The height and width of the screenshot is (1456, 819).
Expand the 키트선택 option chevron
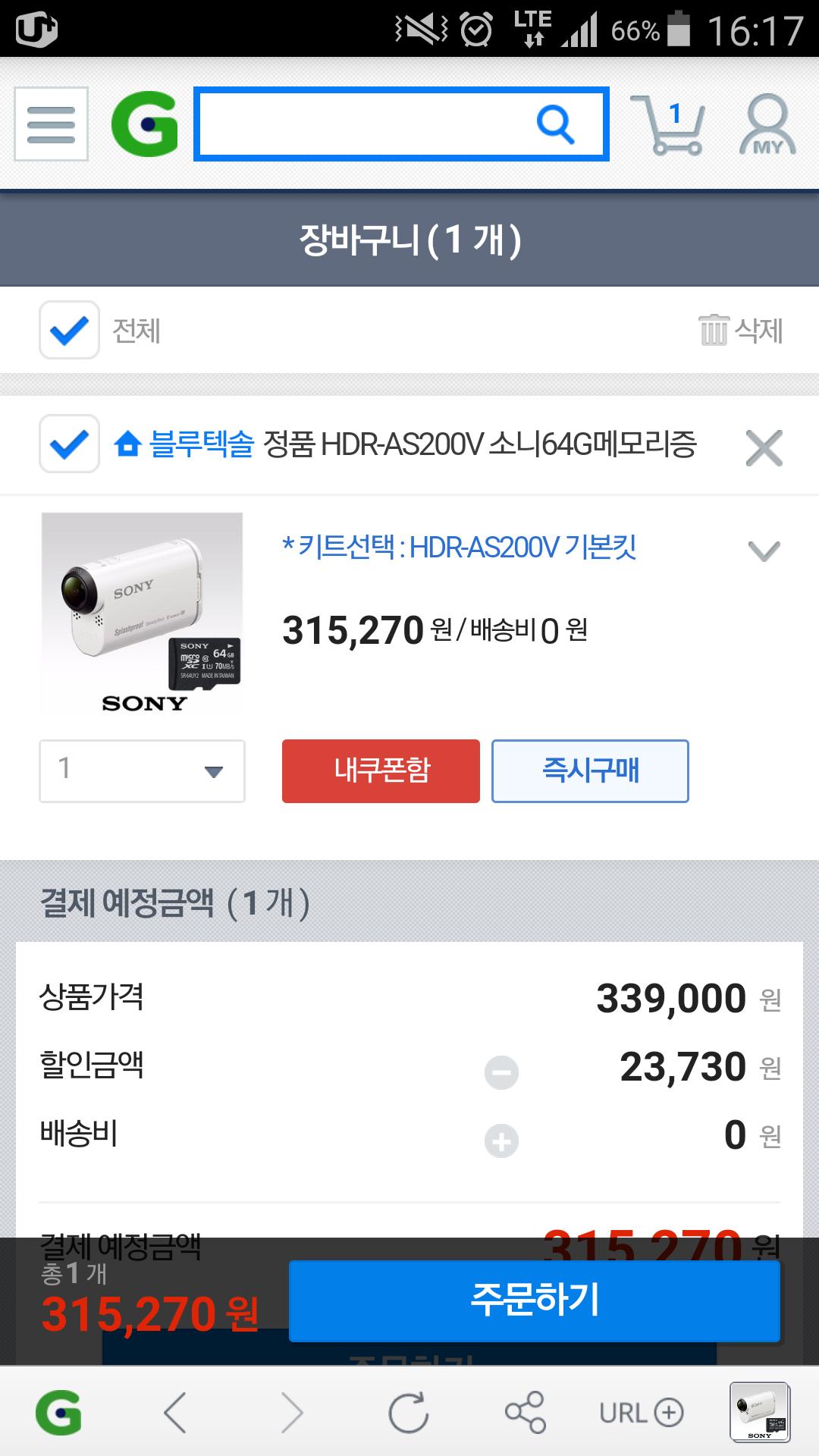tap(764, 550)
